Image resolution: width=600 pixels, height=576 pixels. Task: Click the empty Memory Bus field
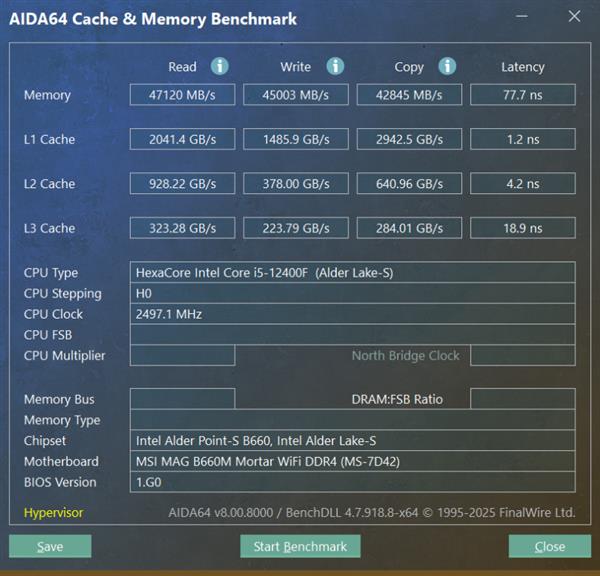[x=182, y=399]
